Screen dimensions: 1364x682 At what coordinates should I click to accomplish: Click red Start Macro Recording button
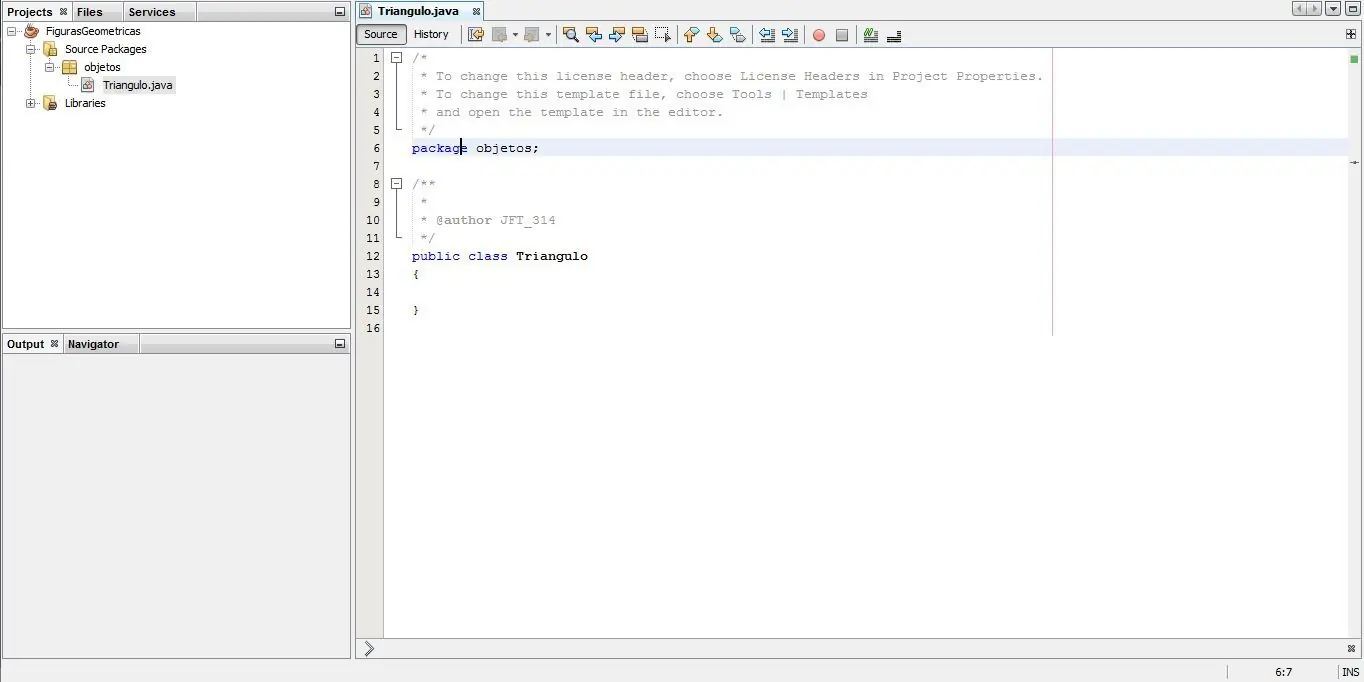click(819, 35)
